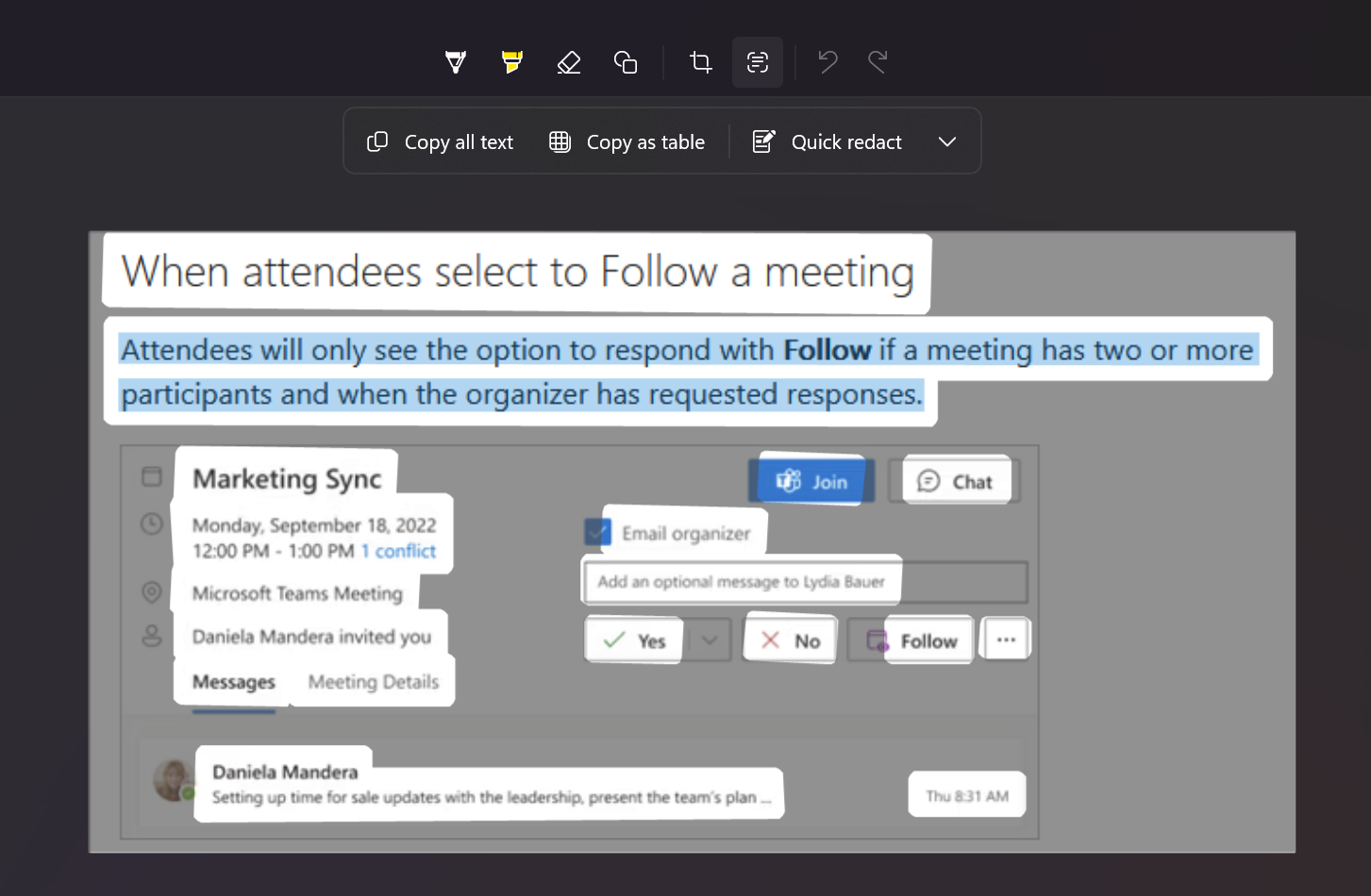
Task: Open the shapes annotation tool
Action: [x=625, y=61]
